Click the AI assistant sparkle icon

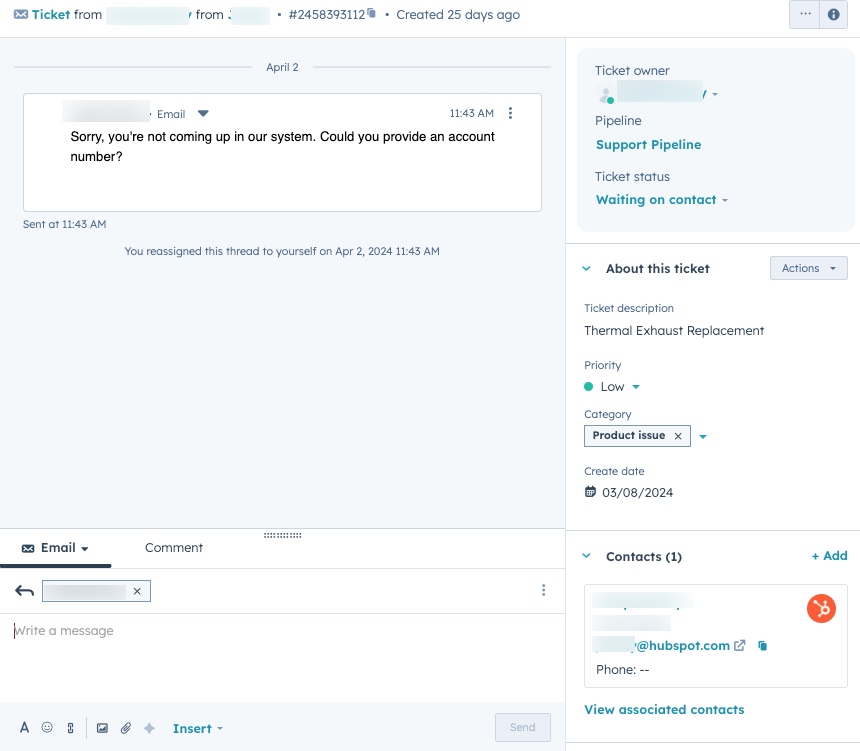[x=149, y=728]
